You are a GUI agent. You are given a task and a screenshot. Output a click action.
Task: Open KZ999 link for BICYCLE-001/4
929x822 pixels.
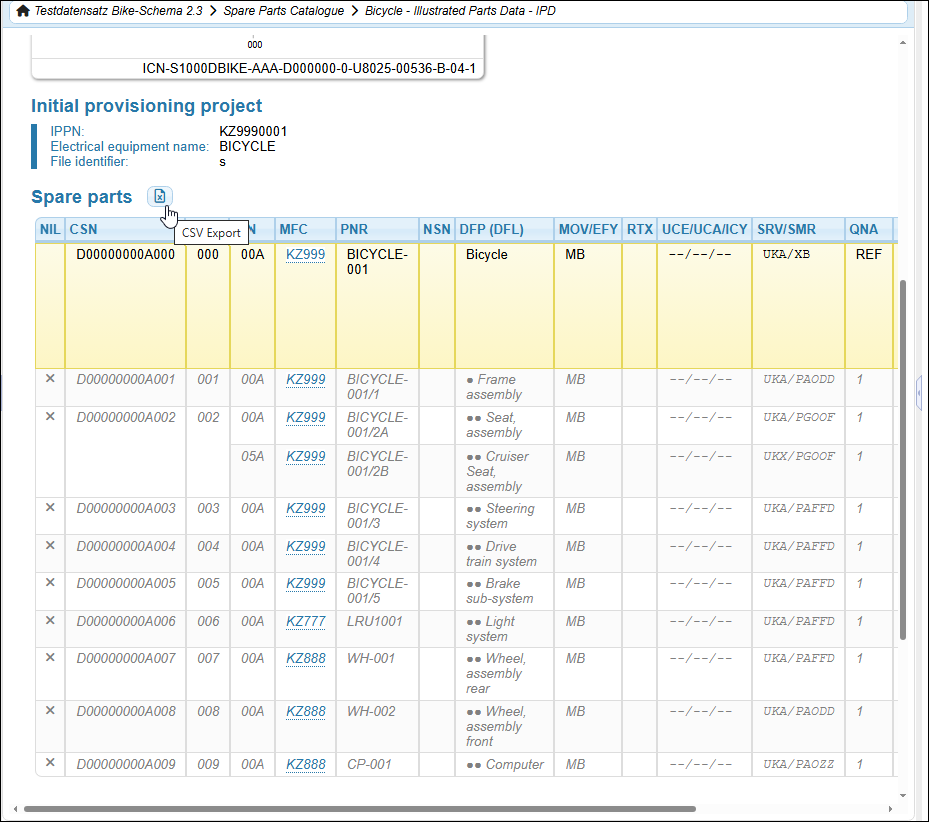coord(305,546)
